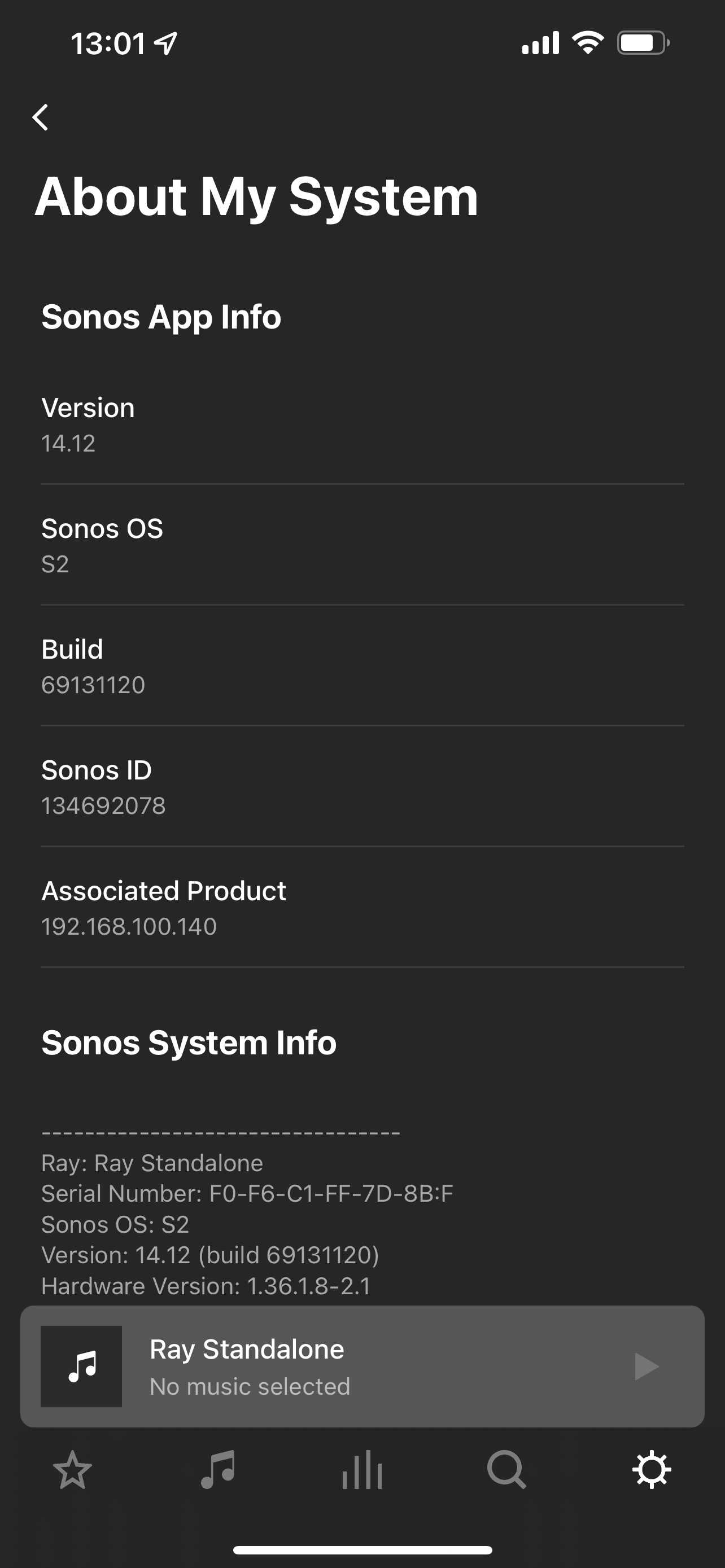
Task: Open the Settings gear tab
Action: point(652,1470)
